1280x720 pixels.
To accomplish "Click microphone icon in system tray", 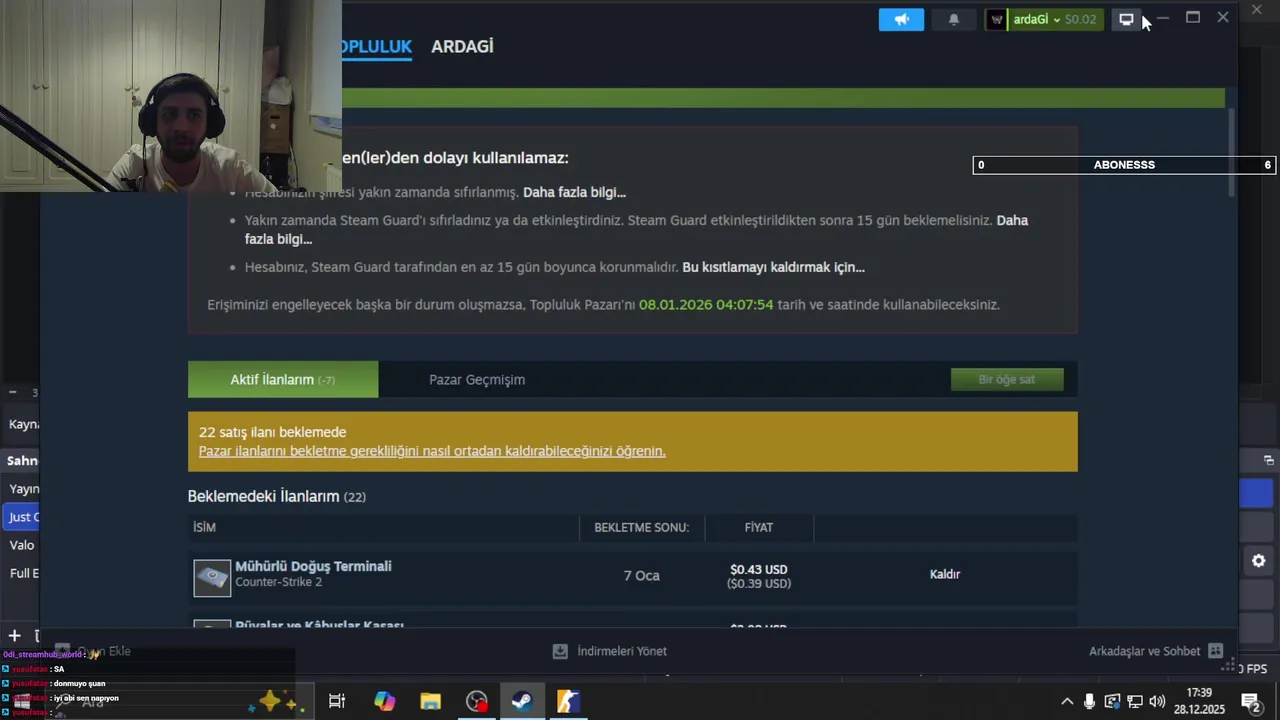I will click(x=1089, y=701).
